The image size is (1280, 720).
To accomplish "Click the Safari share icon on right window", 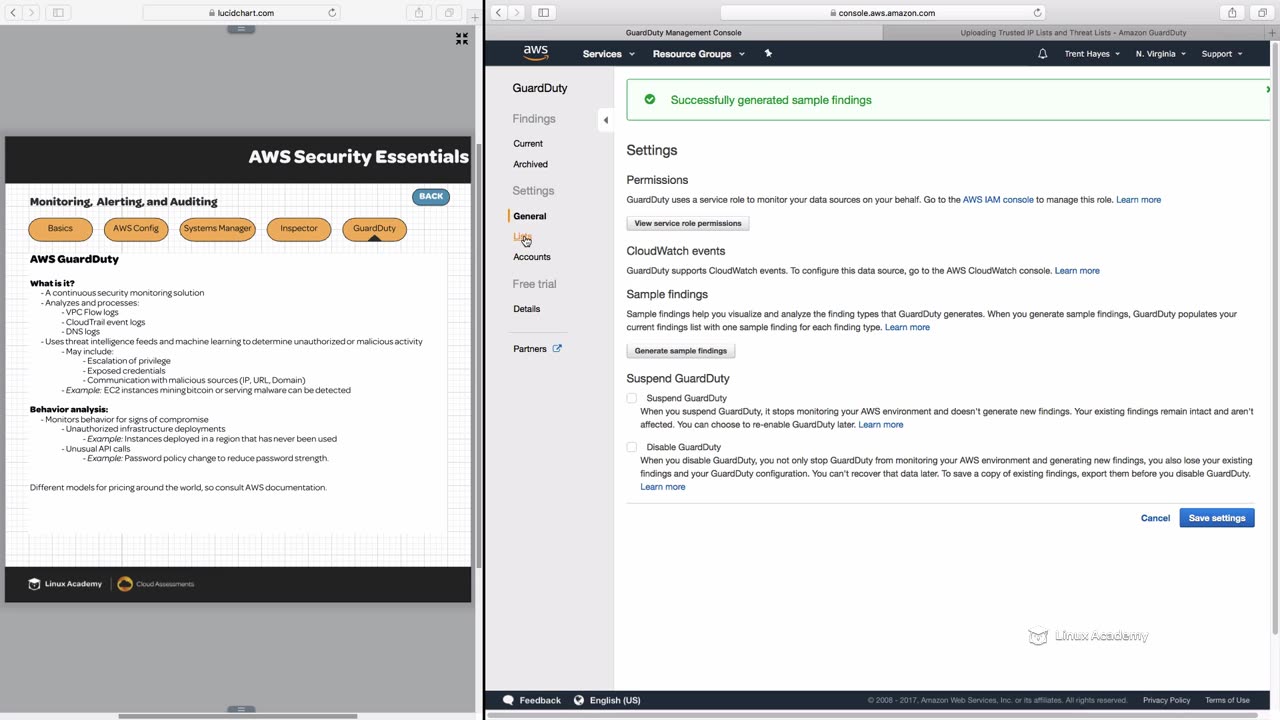I will 1232,13.
